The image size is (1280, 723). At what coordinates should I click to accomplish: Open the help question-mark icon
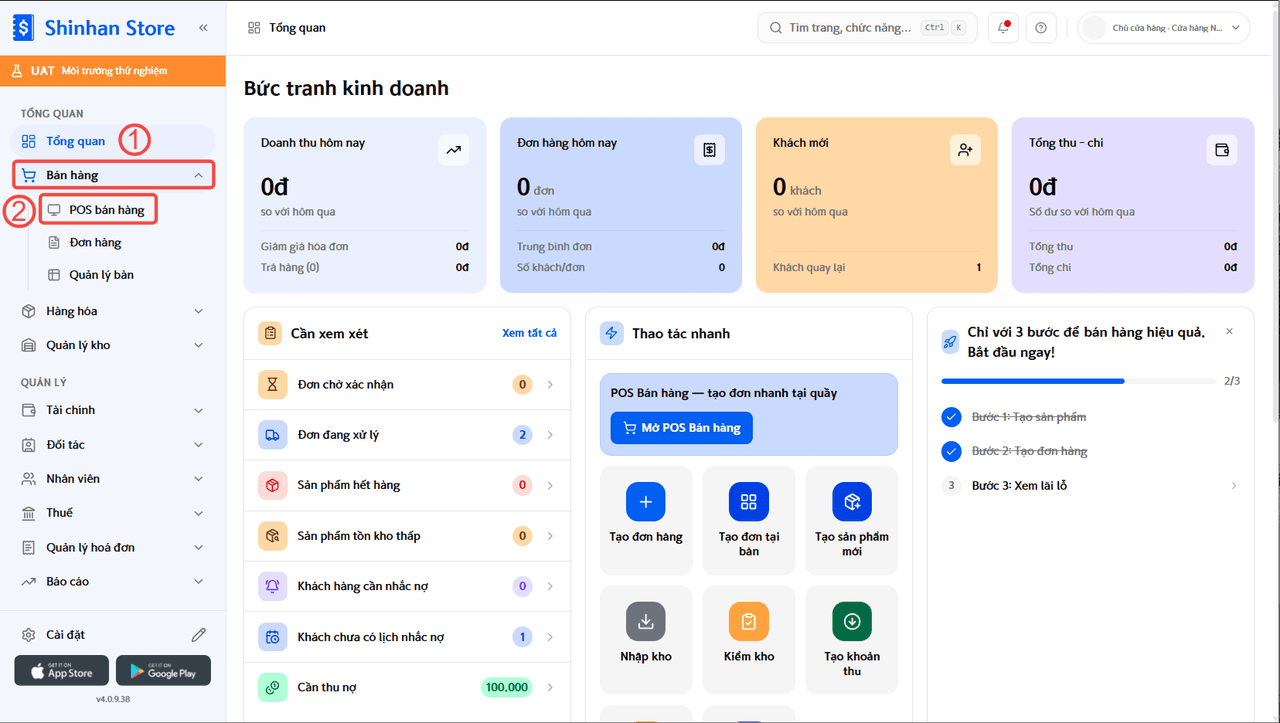click(x=1041, y=28)
